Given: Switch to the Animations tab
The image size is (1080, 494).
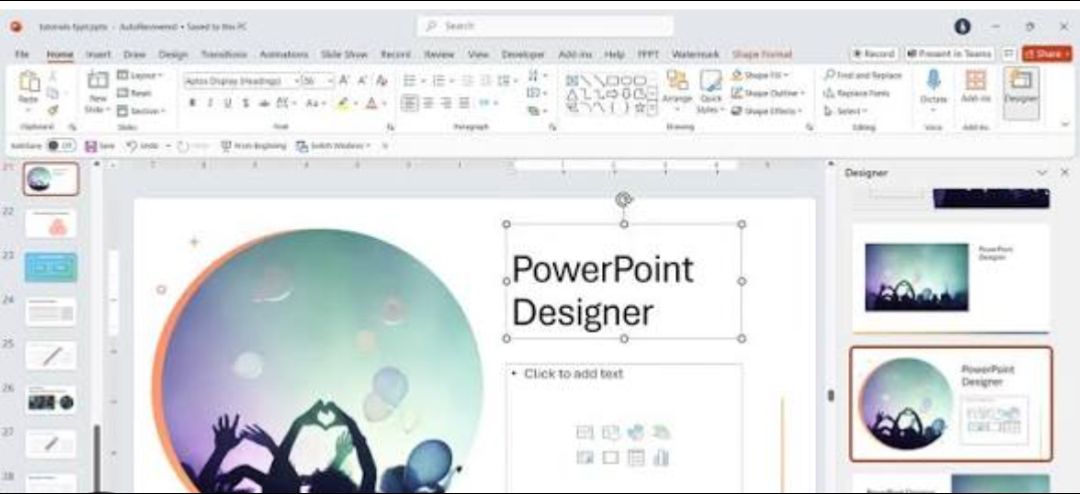Looking at the screenshot, I should [284, 54].
